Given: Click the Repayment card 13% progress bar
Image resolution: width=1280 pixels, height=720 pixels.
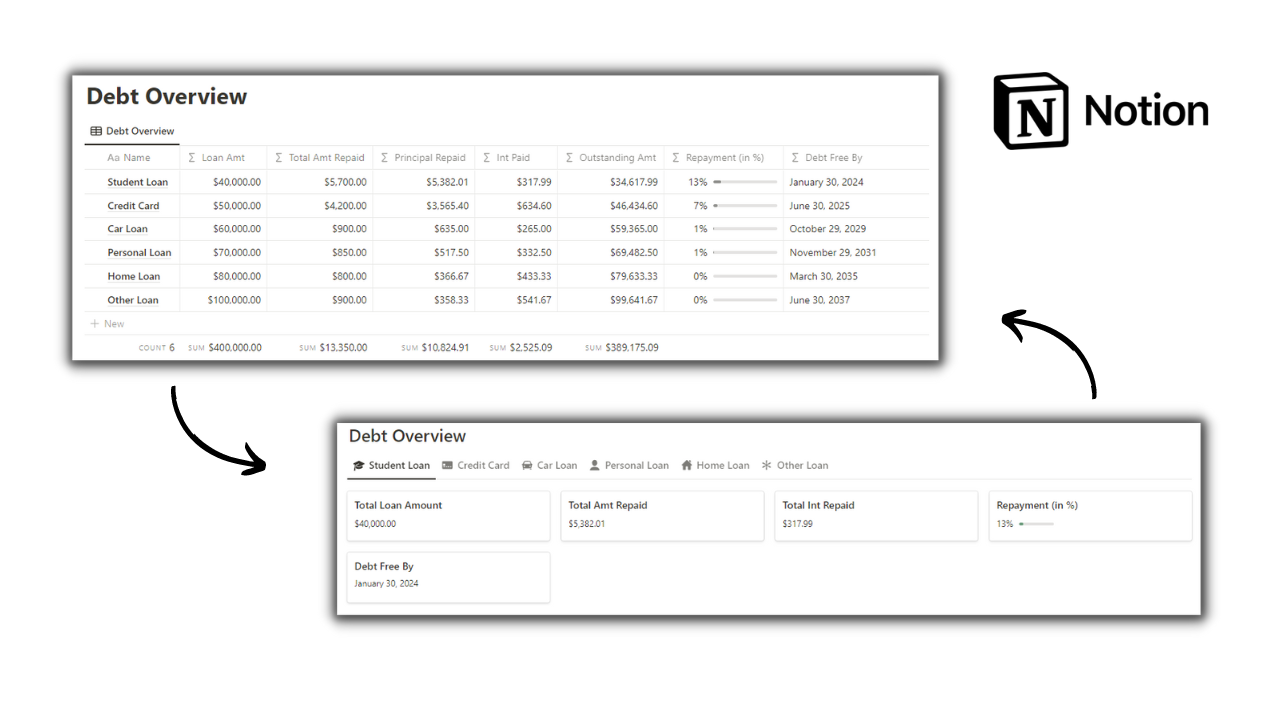Looking at the screenshot, I should 1036,523.
